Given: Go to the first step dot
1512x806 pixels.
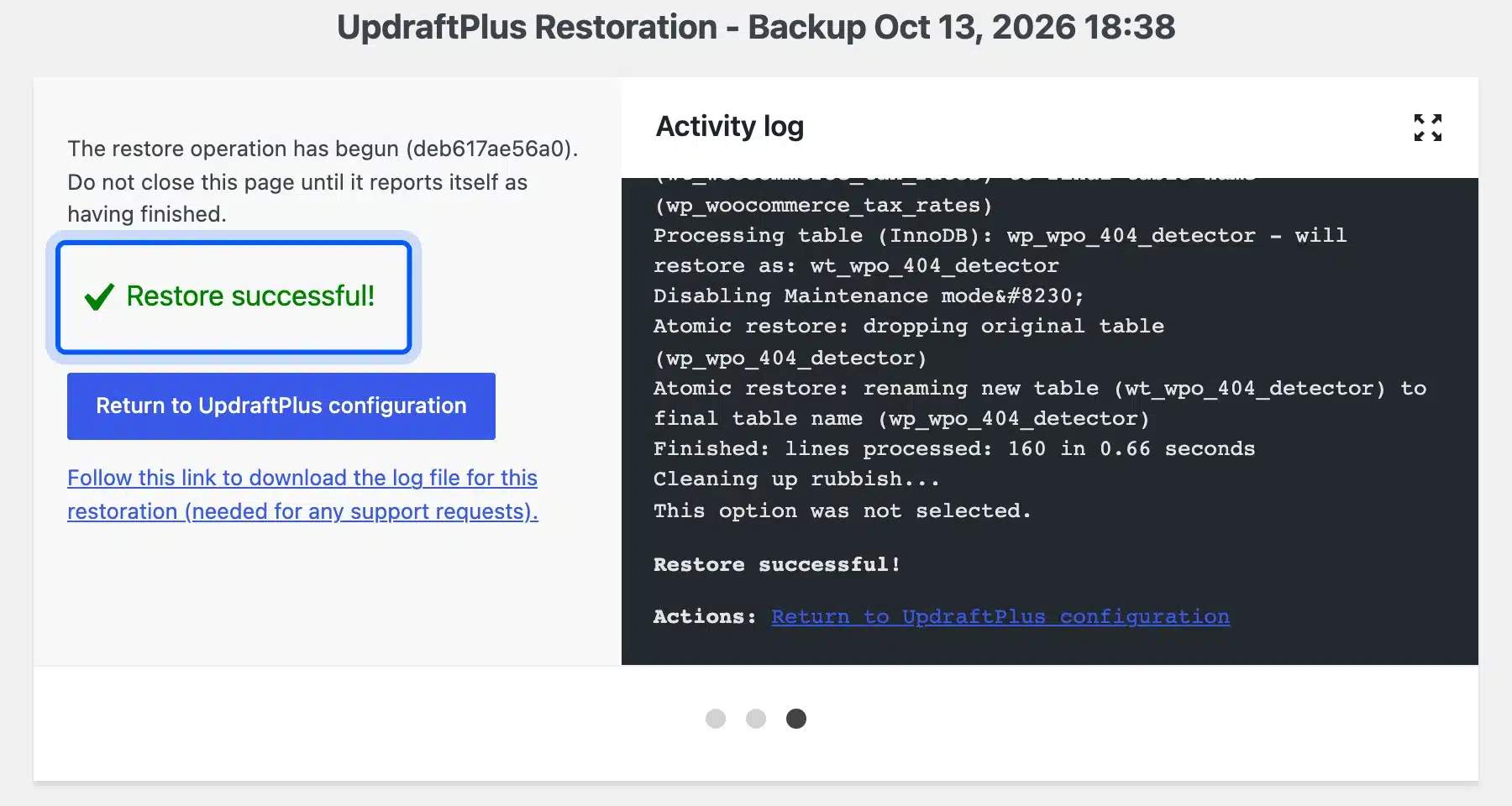Looking at the screenshot, I should pos(716,719).
